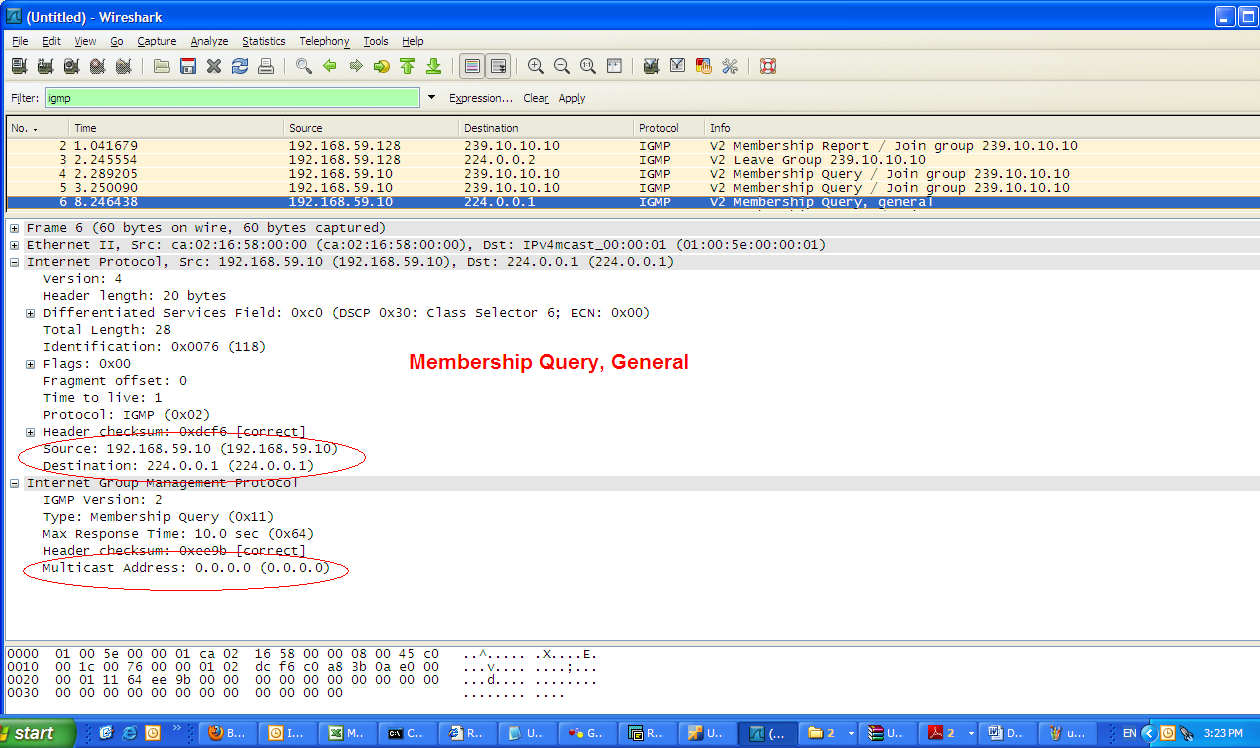Zoom in on packet text
This screenshot has height=748, width=1260.
(536, 66)
